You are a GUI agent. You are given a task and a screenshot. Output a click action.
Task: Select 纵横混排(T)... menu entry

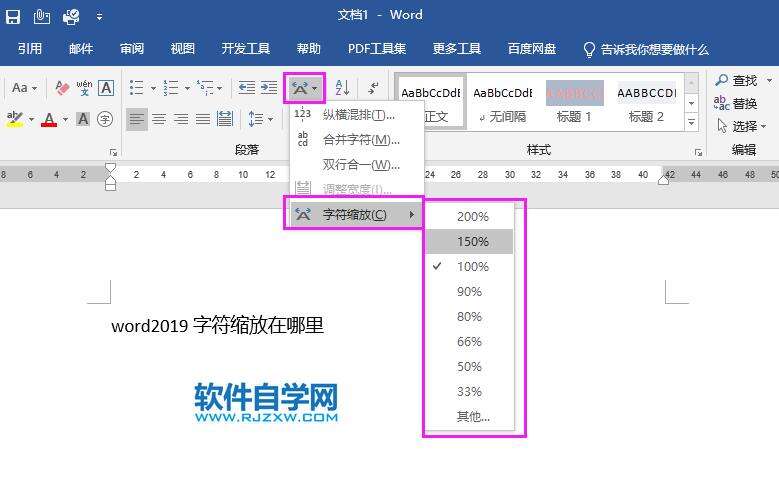(357, 115)
